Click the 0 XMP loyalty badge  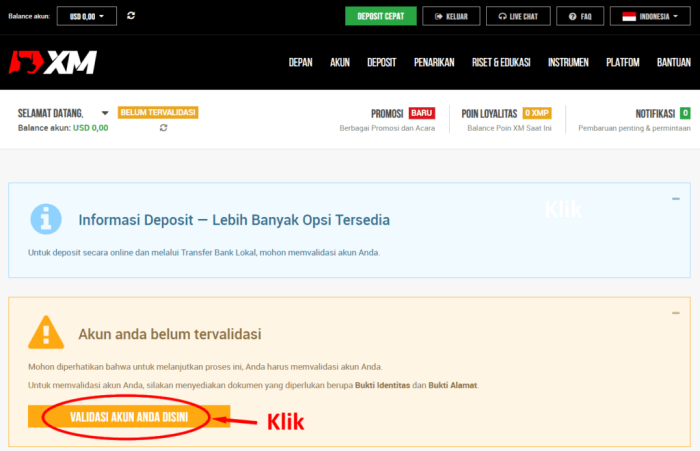tap(537, 113)
